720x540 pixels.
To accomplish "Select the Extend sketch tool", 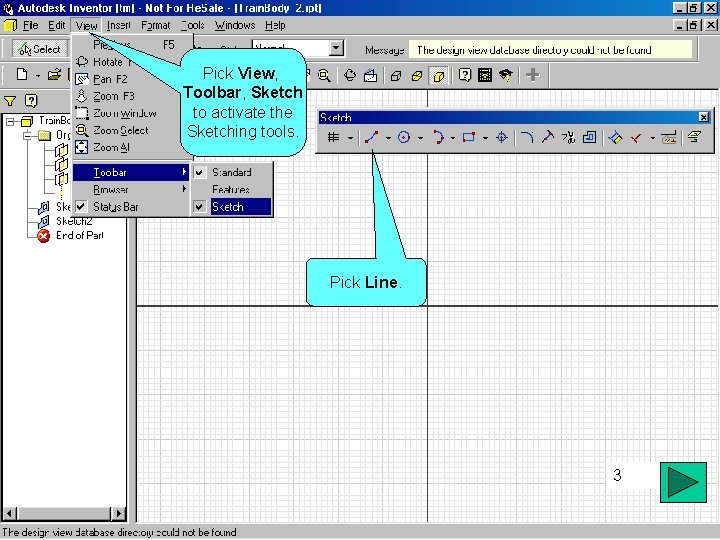I will coord(547,137).
